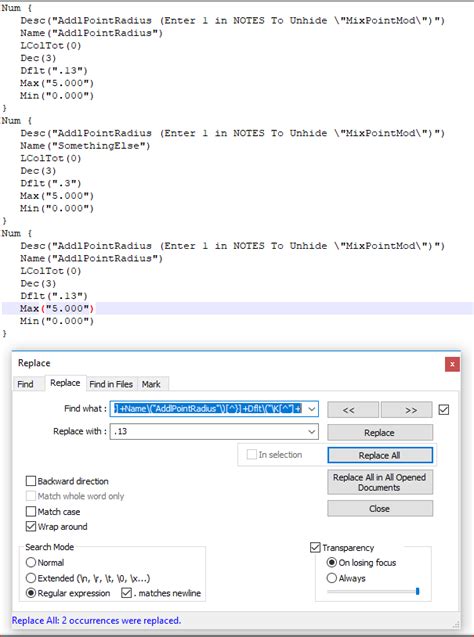Uncheck '. matches newline' option

tap(161, 593)
